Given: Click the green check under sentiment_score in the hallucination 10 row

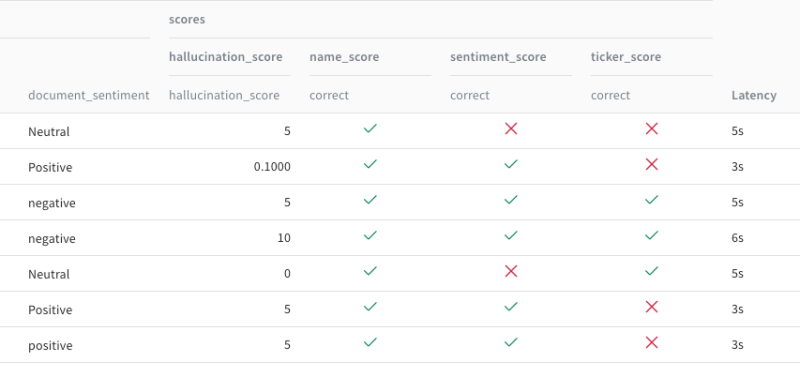Looking at the screenshot, I should pyautogui.click(x=511, y=235).
